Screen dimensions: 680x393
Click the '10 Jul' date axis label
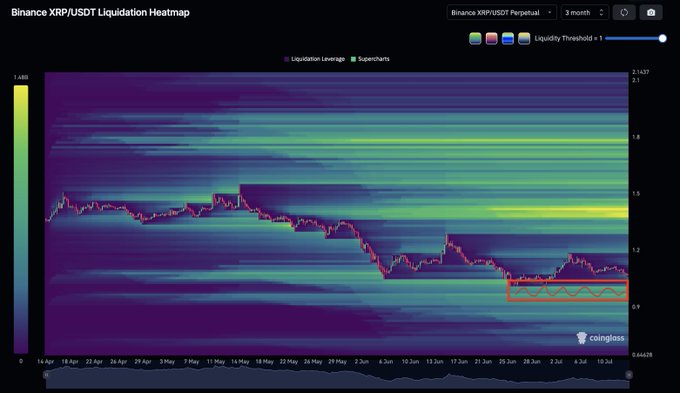605,361
